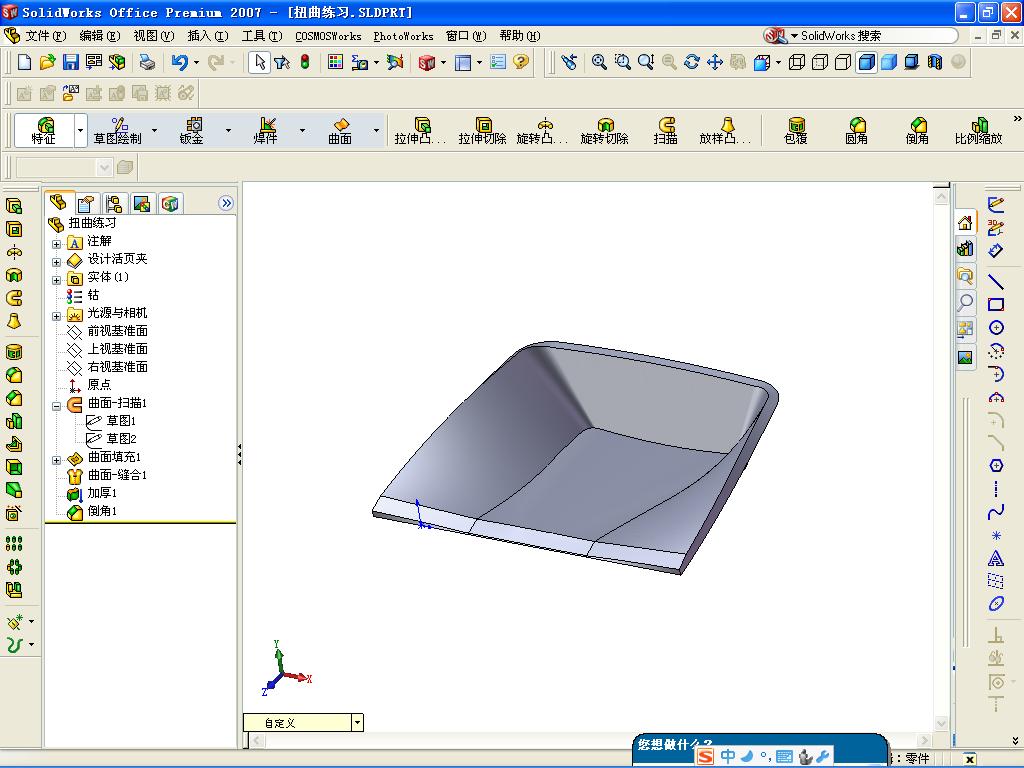Viewport: 1024px width, 768px height.
Task: Click the Sweep (扫描) toolbar button
Action: [665, 131]
